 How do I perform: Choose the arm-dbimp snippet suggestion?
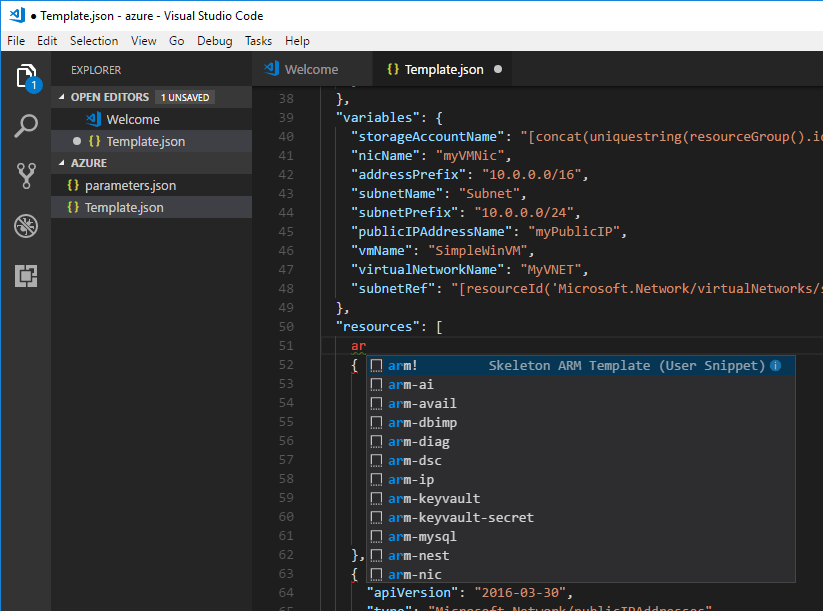[x=581, y=423]
